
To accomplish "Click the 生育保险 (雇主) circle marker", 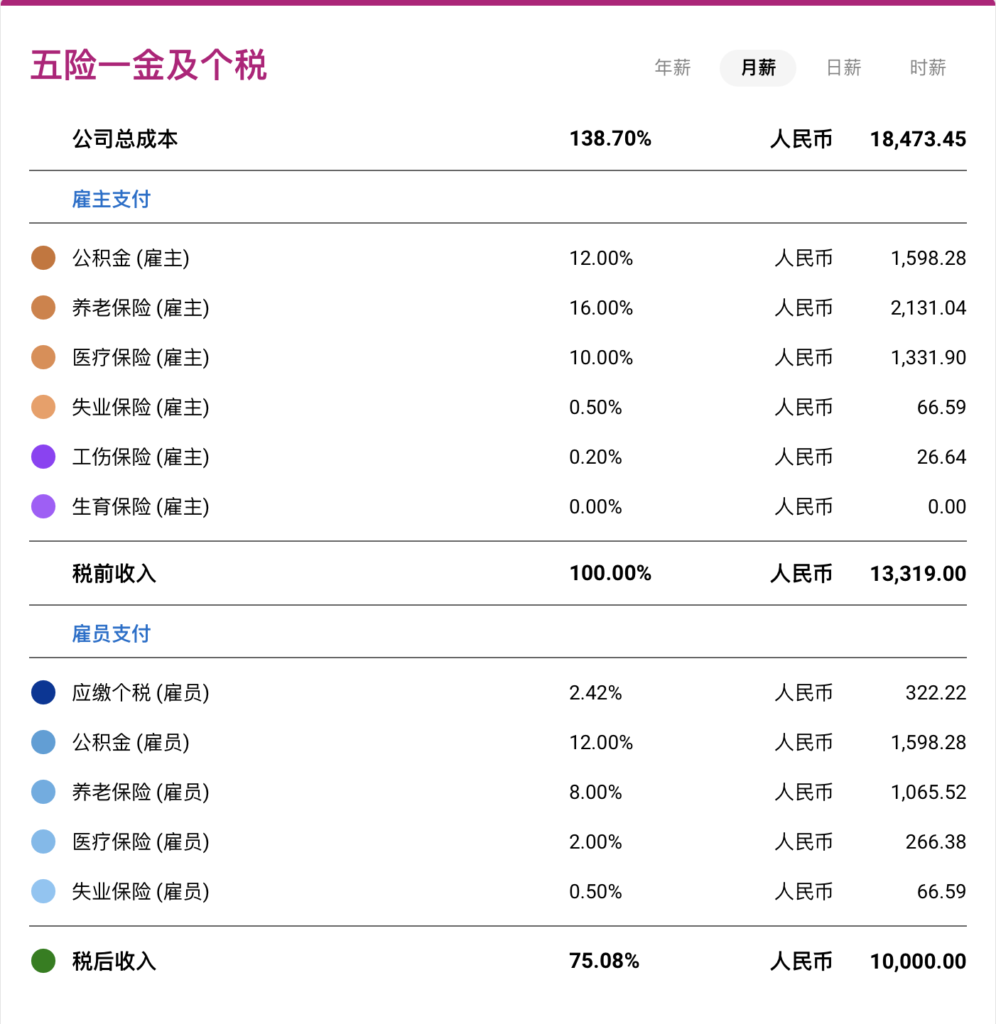I will (43, 506).
